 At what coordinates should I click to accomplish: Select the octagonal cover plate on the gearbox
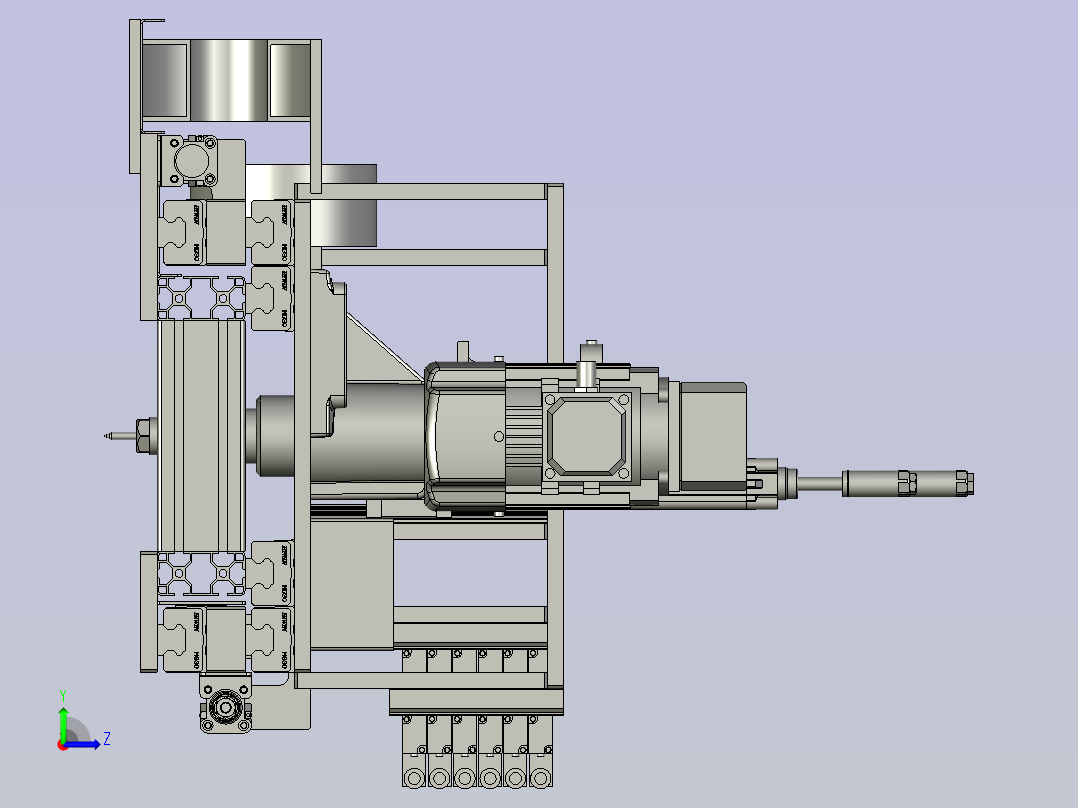pos(586,437)
